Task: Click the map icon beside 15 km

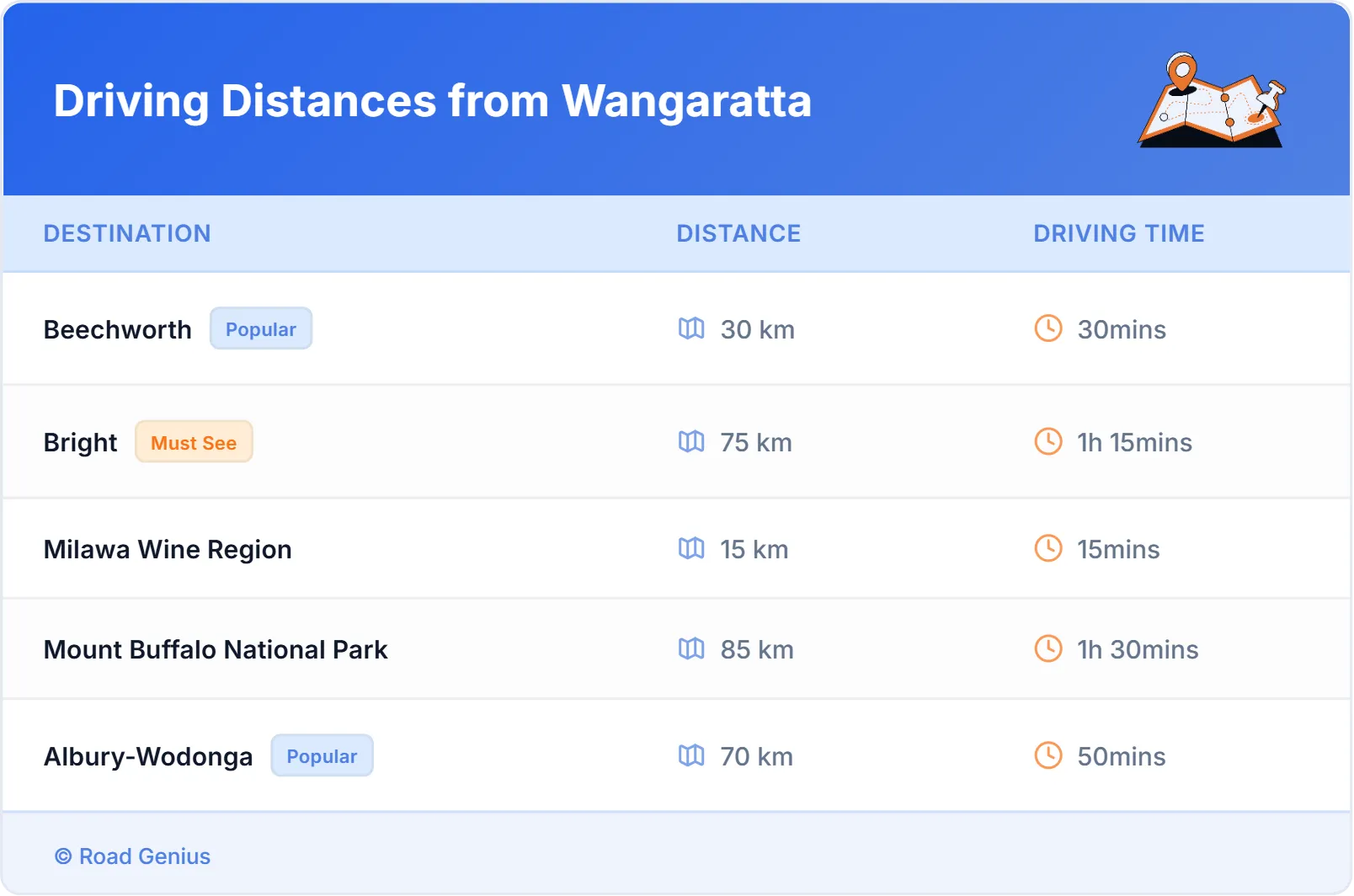Action: [x=691, y=548]
